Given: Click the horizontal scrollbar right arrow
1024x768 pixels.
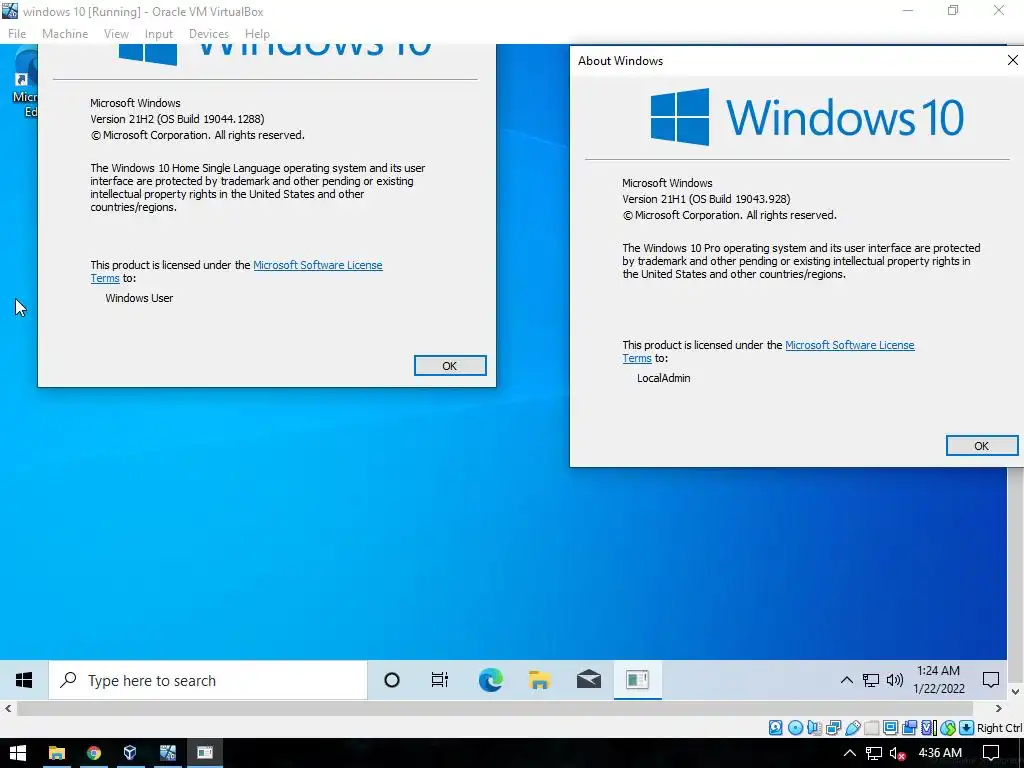Looking at the screenshot, I should click(x=999, y=708).
